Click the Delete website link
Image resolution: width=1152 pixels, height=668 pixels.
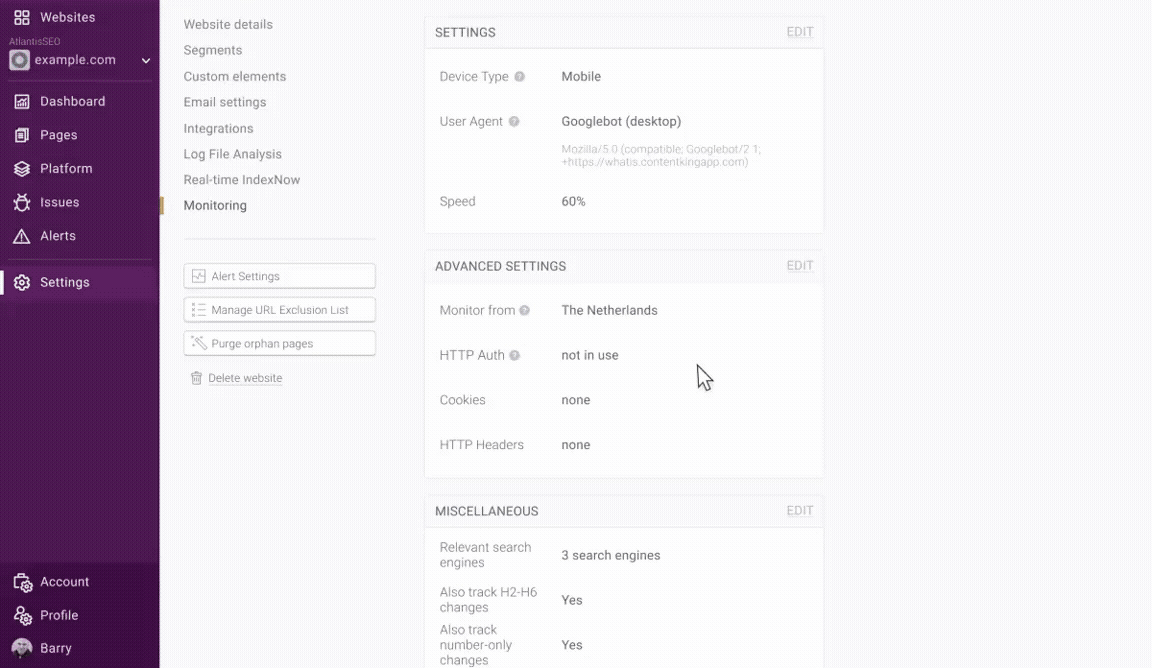[x=245, y=378]
